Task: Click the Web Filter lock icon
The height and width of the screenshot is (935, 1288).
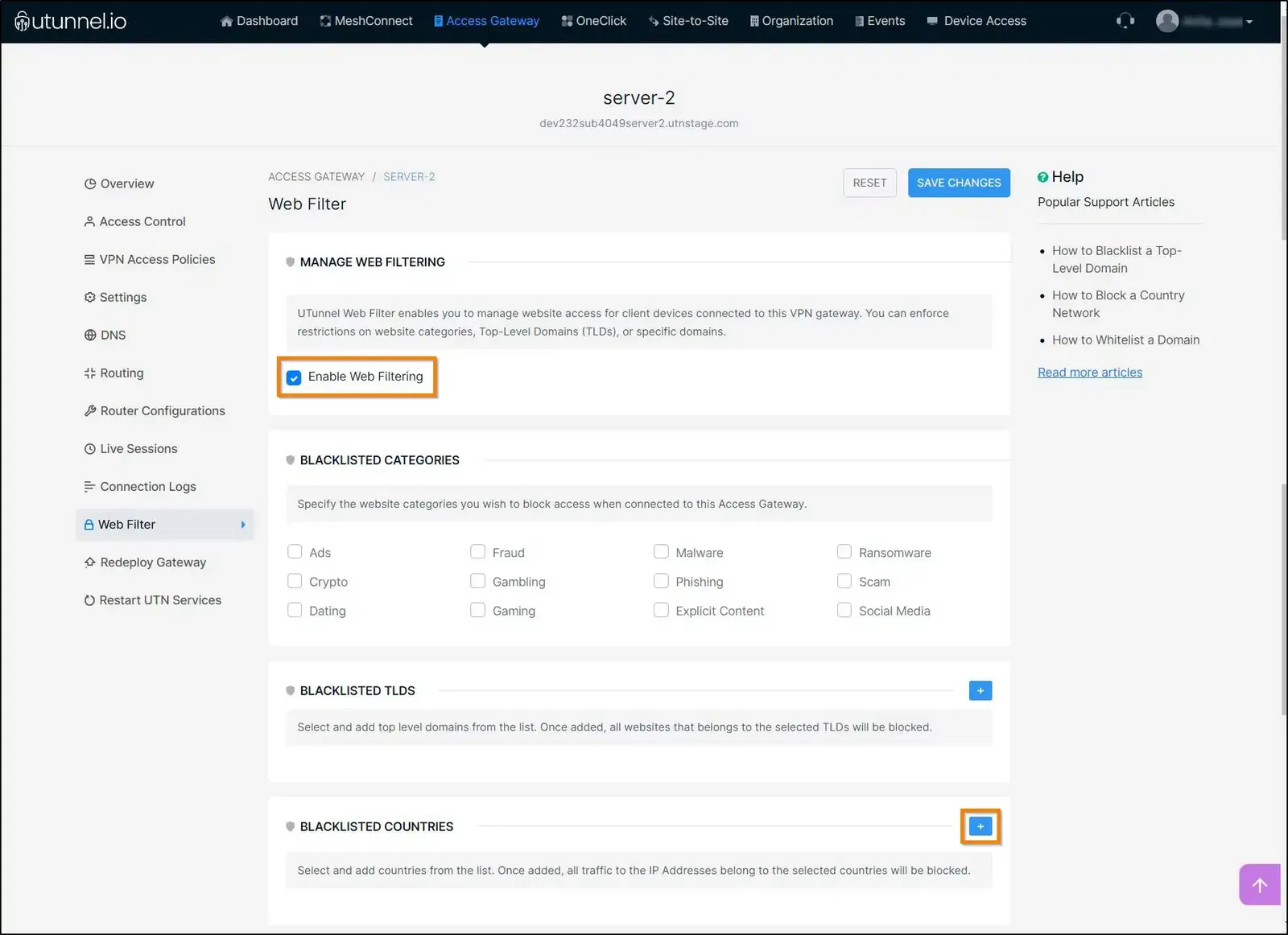Action: (89, 525)
